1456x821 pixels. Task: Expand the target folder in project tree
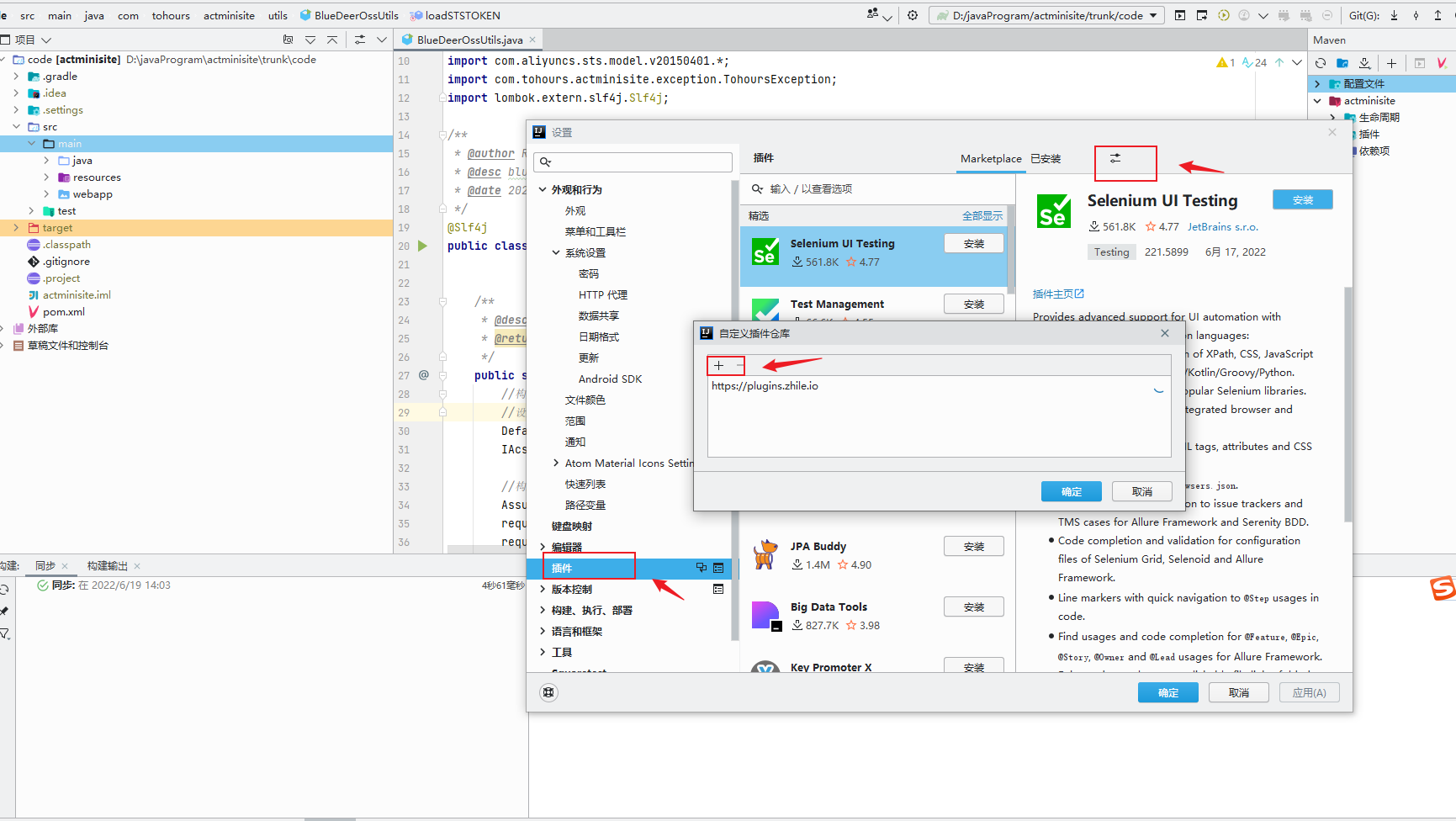pos(16,228)
